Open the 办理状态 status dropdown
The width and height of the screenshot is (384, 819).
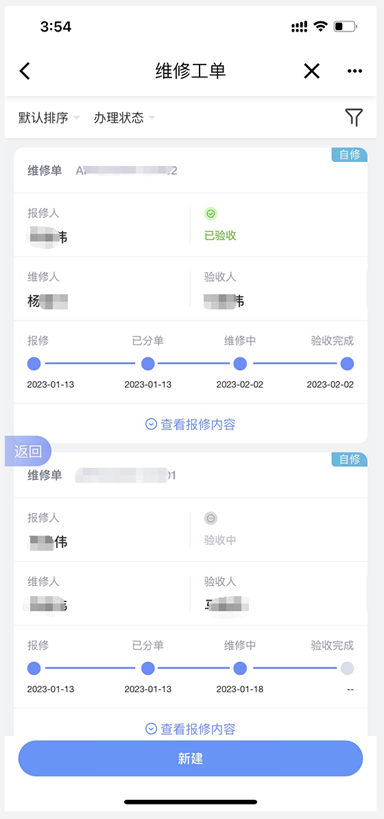tap(124, 118)
